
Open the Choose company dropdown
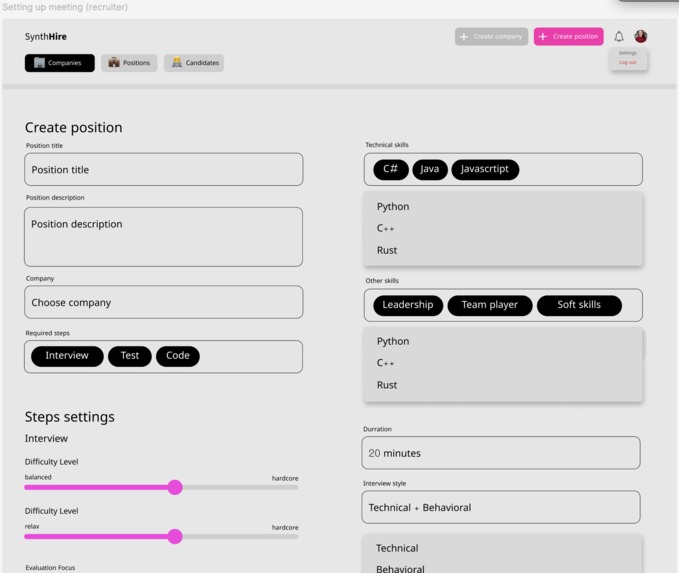click(164, 302)
